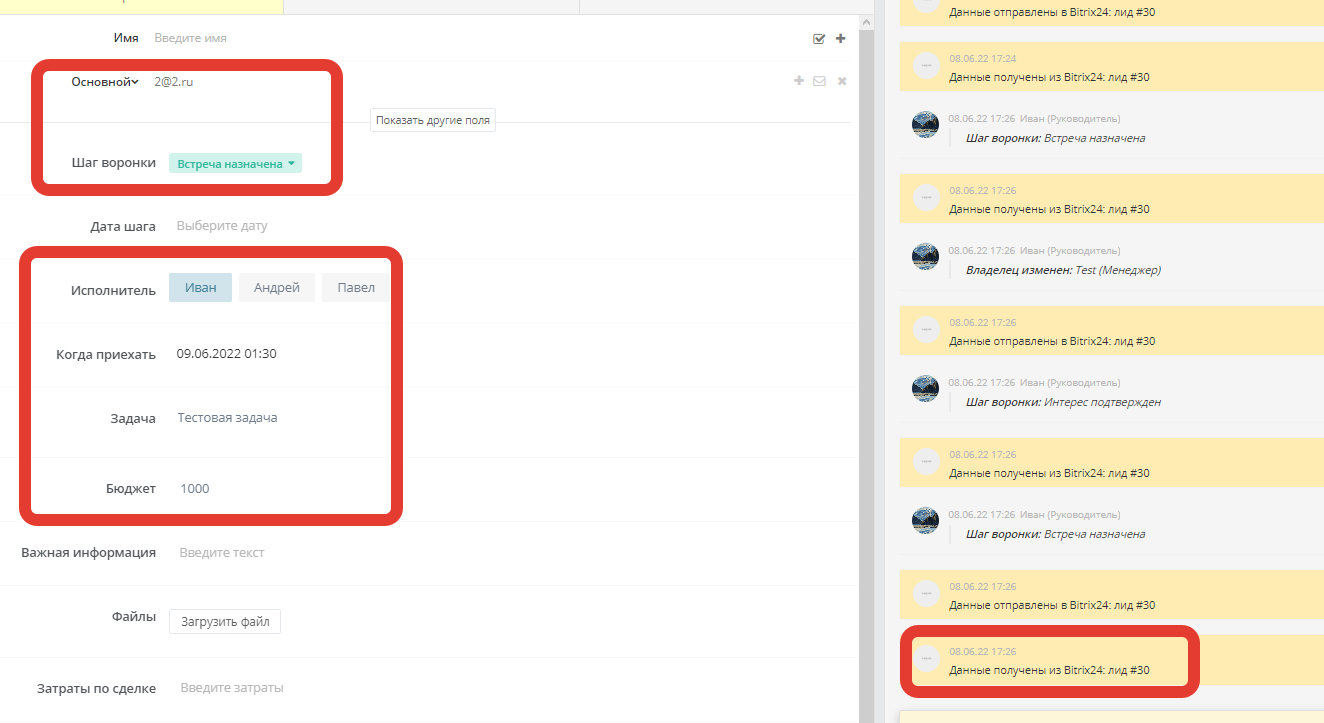Click the Бюджет value 1000
This screenshot has height=723, width=1324.
(195, 489)
